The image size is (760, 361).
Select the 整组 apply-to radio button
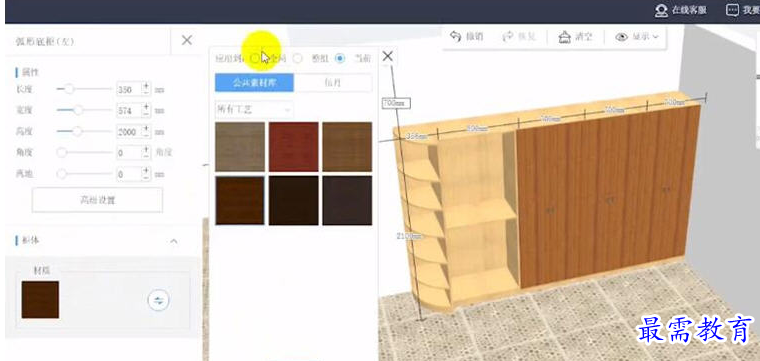[298, 58]
